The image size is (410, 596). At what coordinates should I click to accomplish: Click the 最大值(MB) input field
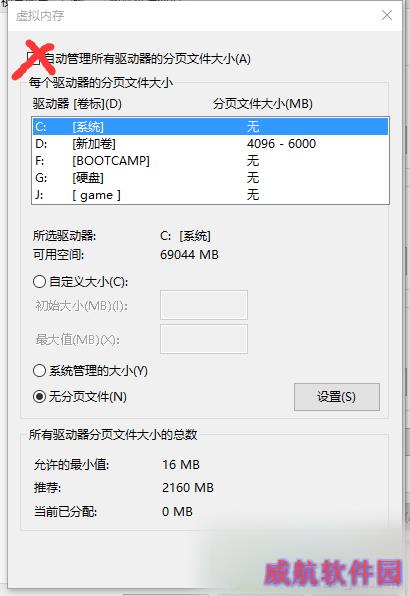coord(204,339)
